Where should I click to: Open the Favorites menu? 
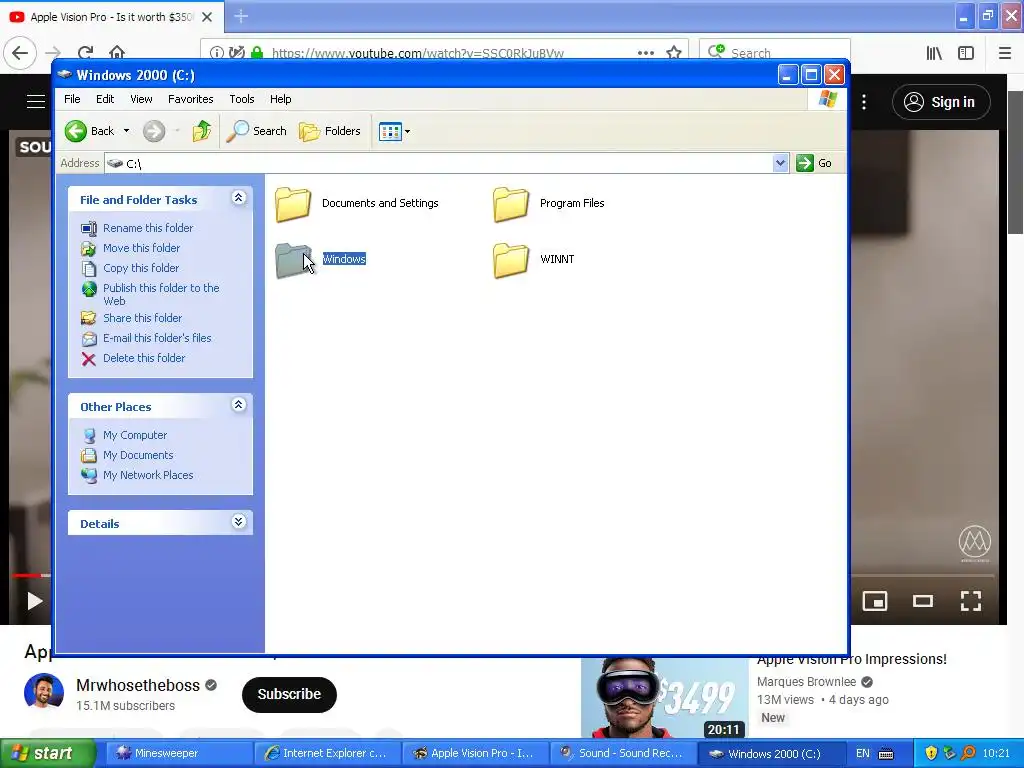(191, 99)
